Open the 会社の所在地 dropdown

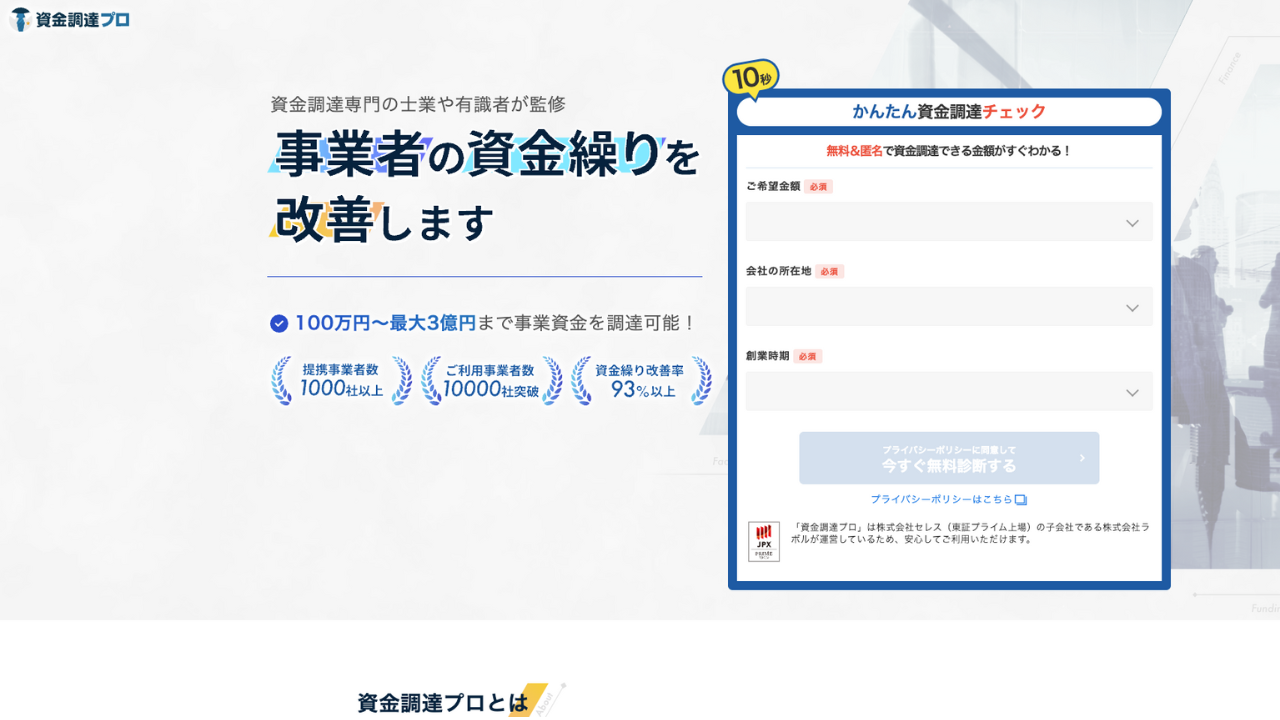pos(948,306)
